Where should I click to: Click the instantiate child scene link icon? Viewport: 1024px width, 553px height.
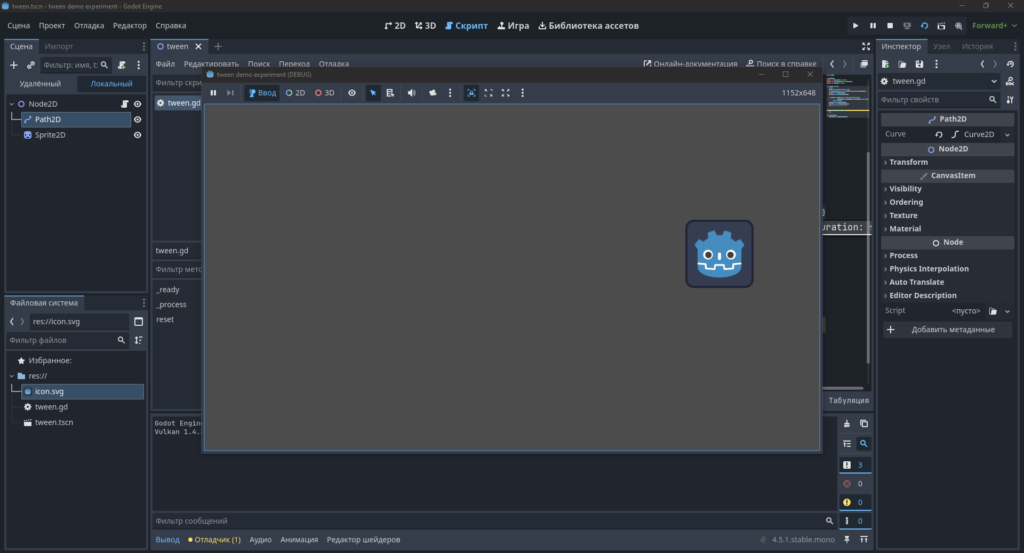(x=31, y=65)
